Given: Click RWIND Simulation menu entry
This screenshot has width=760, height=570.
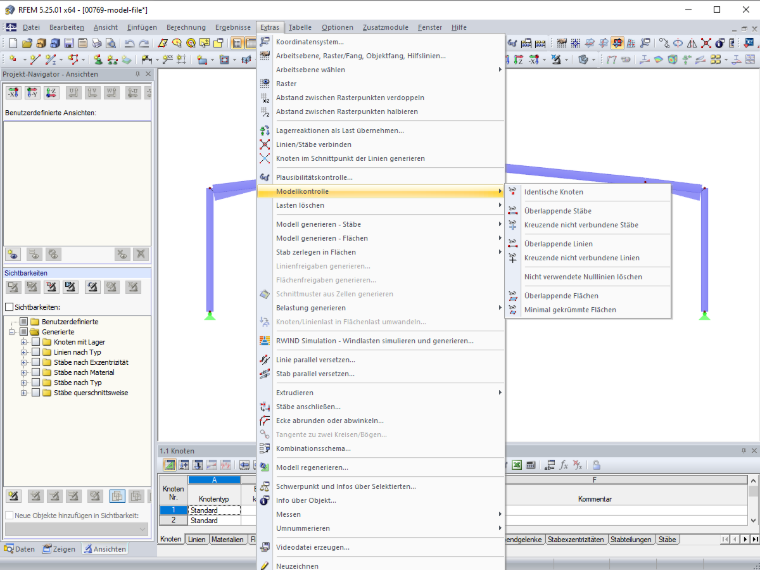Looking at the screenshot, I should click(381, 341).
